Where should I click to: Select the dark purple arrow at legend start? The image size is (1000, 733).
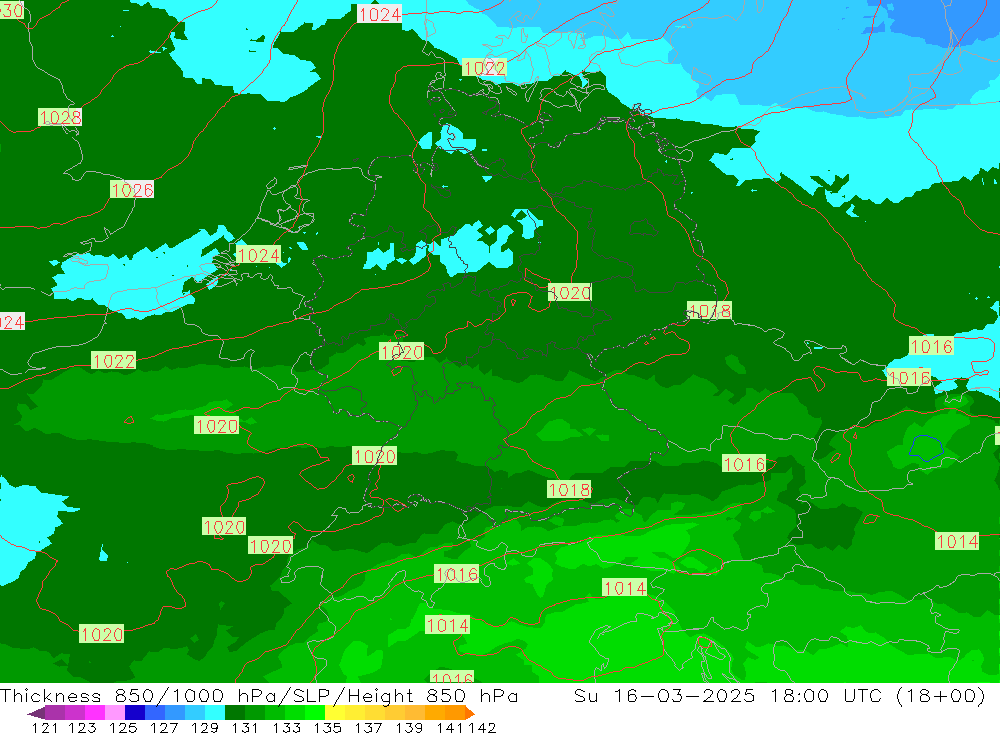(36, 713)
